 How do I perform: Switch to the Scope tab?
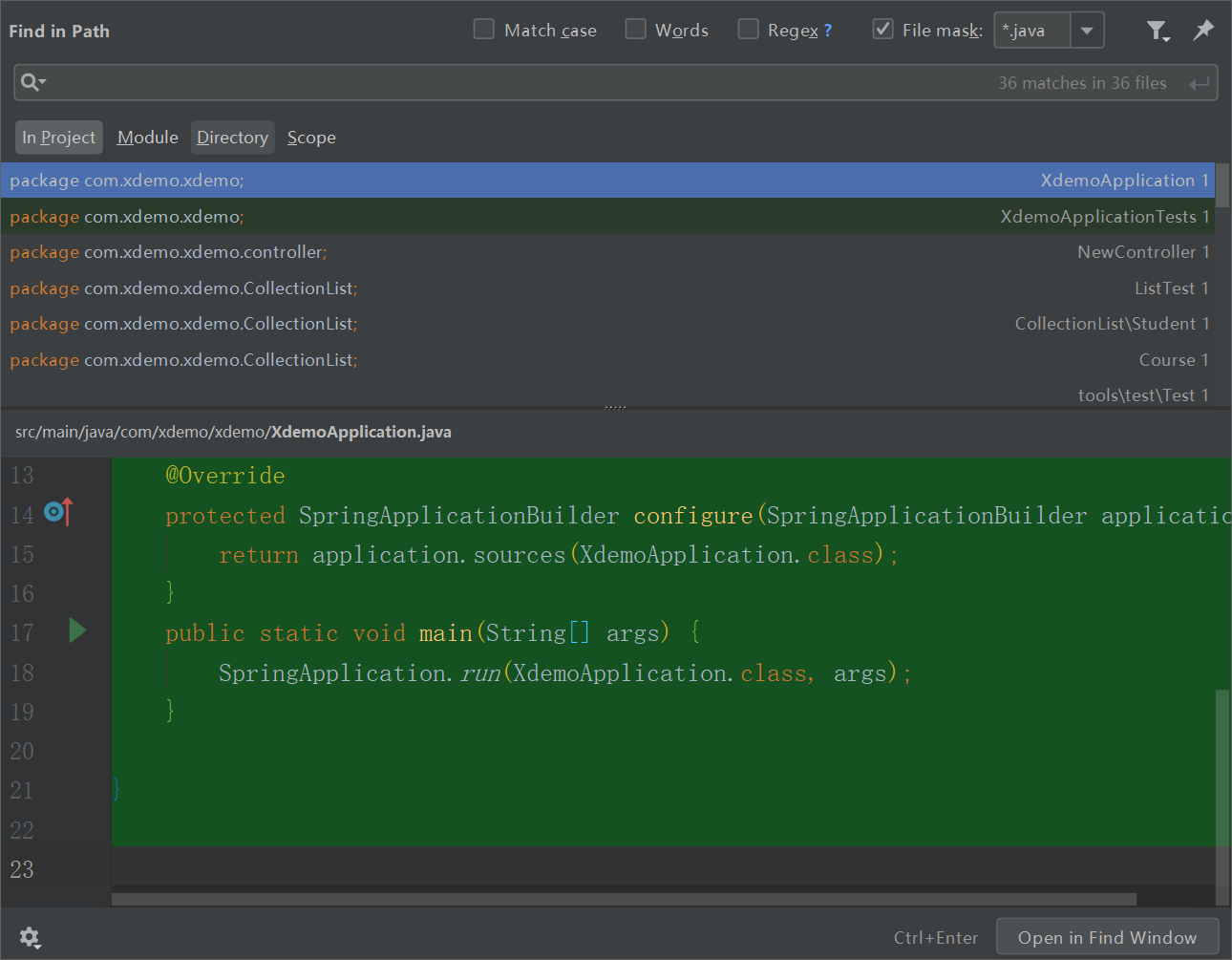tap(310, 137)
